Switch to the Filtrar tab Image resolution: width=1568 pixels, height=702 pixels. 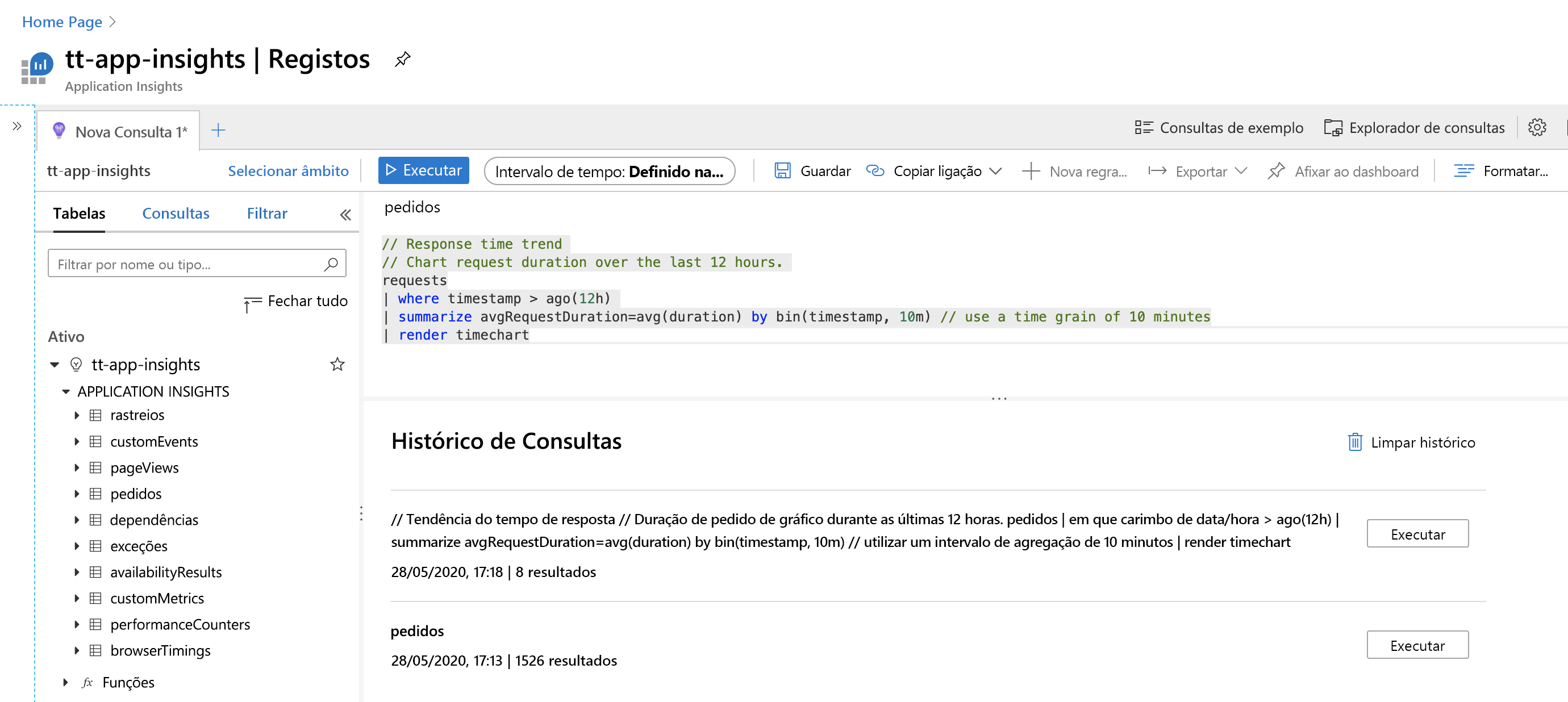coord(266,214)
